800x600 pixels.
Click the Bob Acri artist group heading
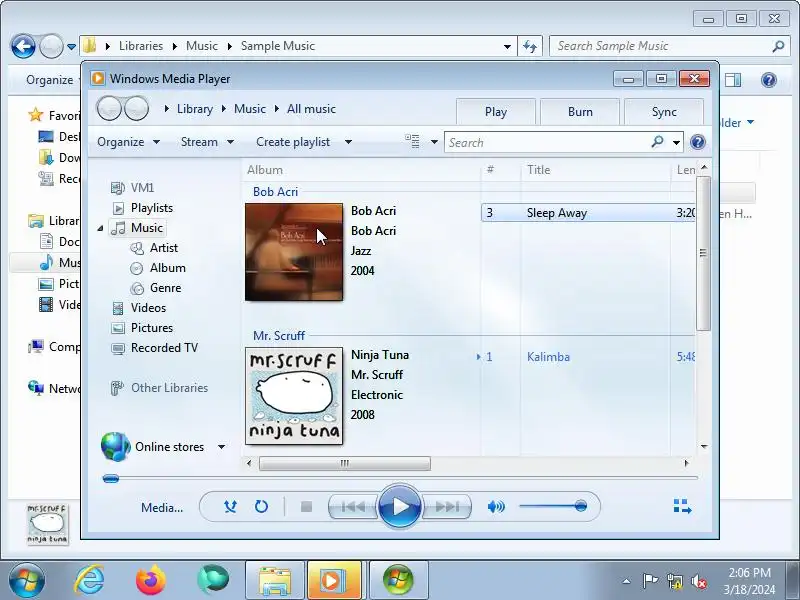(x=276, y=192)
